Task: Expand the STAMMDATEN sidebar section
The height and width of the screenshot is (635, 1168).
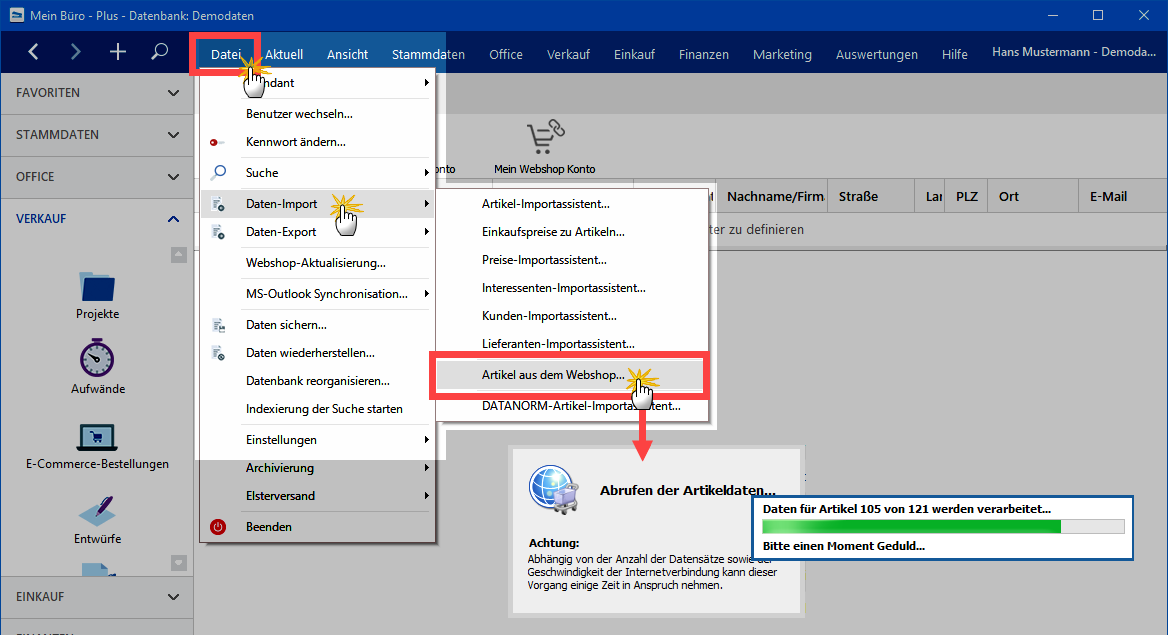Action: (x=97, y=135)
